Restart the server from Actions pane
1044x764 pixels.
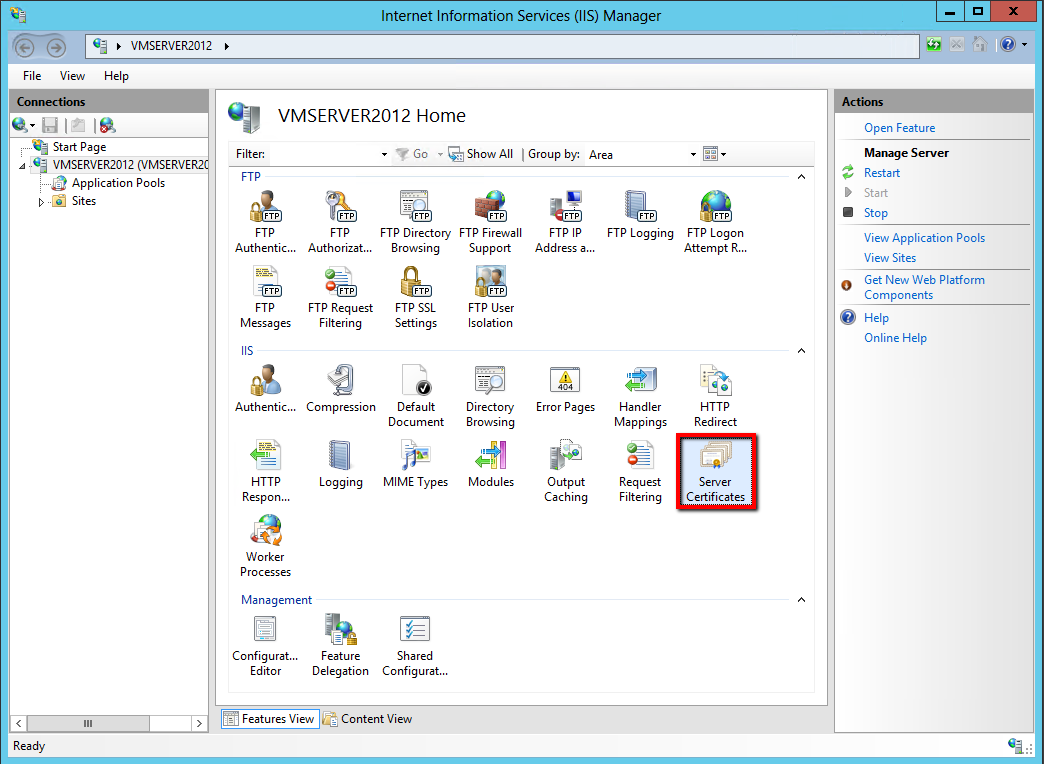pos(882,172)
